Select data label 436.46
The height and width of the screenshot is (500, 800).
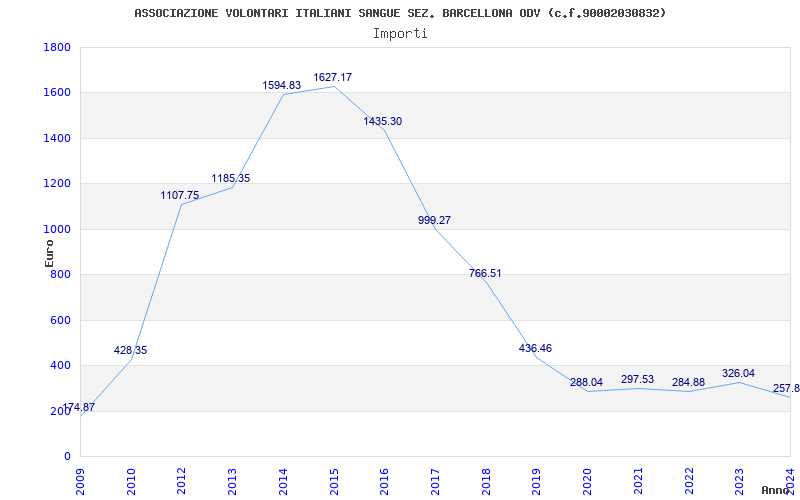[535, 348]
